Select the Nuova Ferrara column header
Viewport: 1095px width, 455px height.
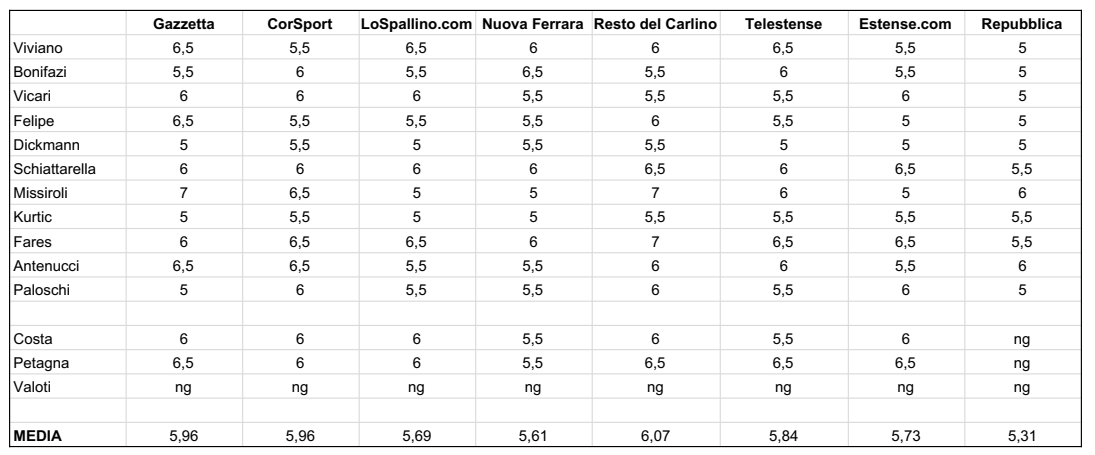point(532,23)
